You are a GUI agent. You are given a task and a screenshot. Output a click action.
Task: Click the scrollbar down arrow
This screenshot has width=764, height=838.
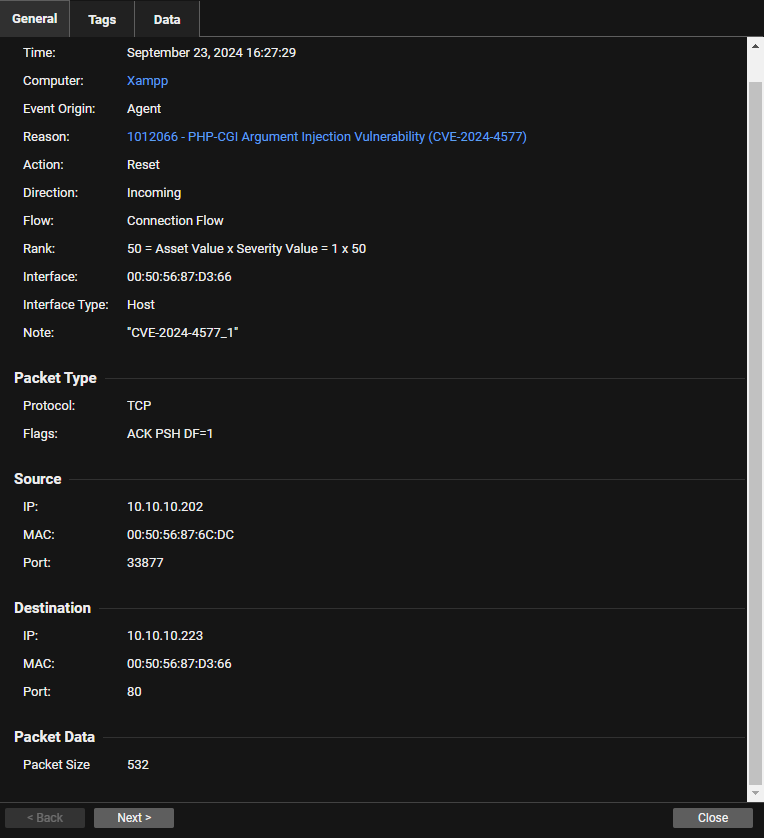tap(755, 793)
